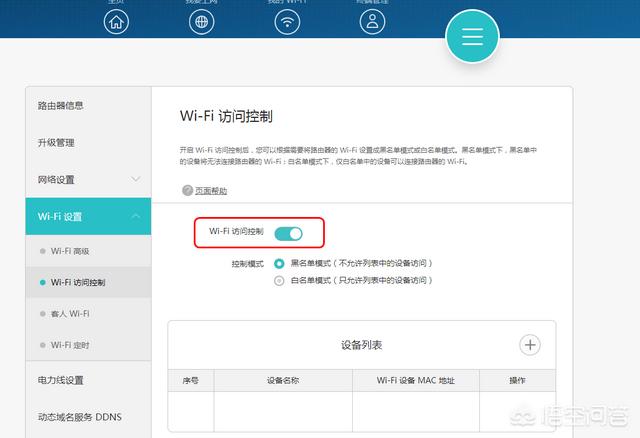Open device management user icon

pos(372,21)
